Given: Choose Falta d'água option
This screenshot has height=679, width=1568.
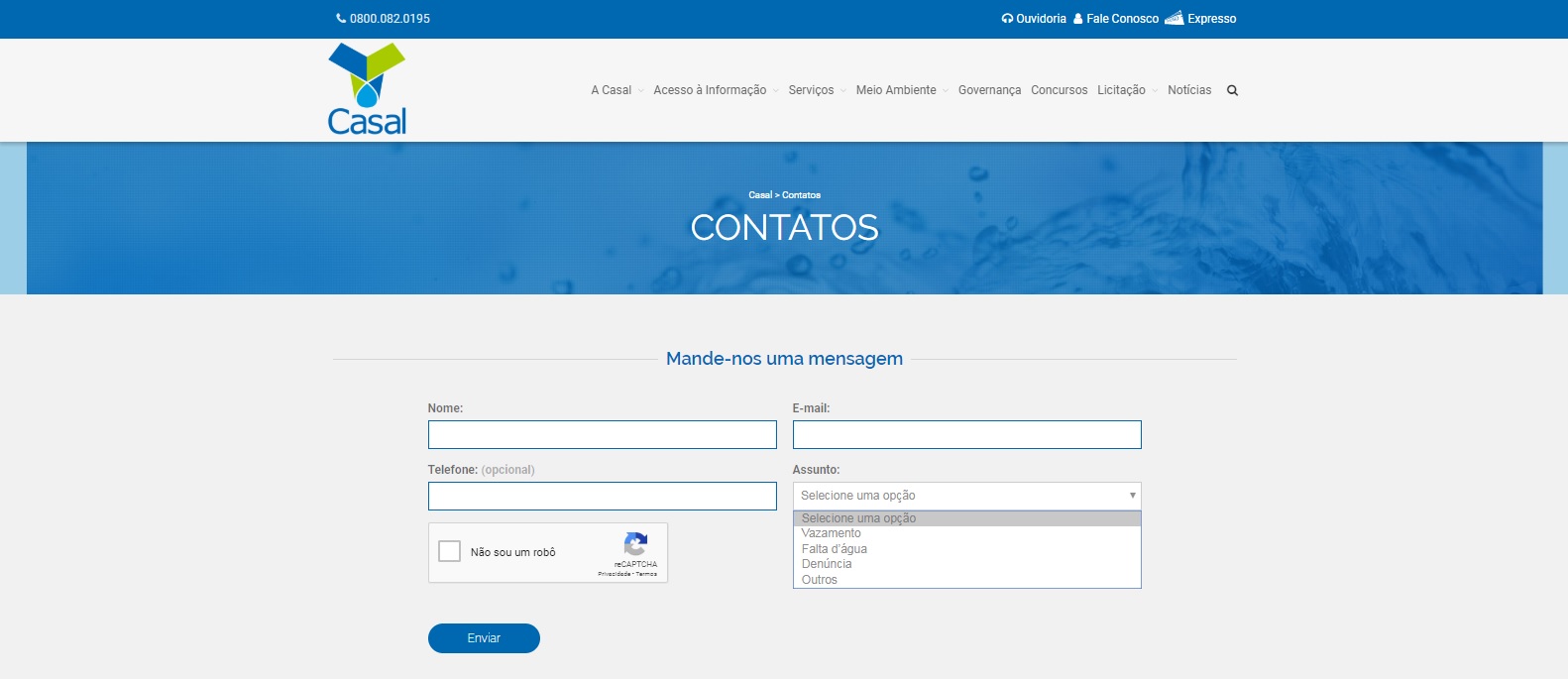Looking at the screenshot, I should (835, 549).
